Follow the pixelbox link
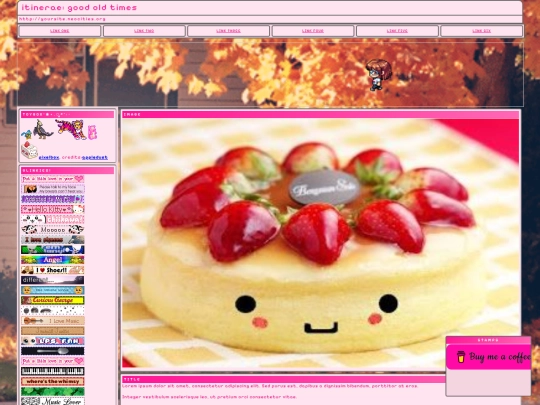540x405 pixels. coord(49,157)
